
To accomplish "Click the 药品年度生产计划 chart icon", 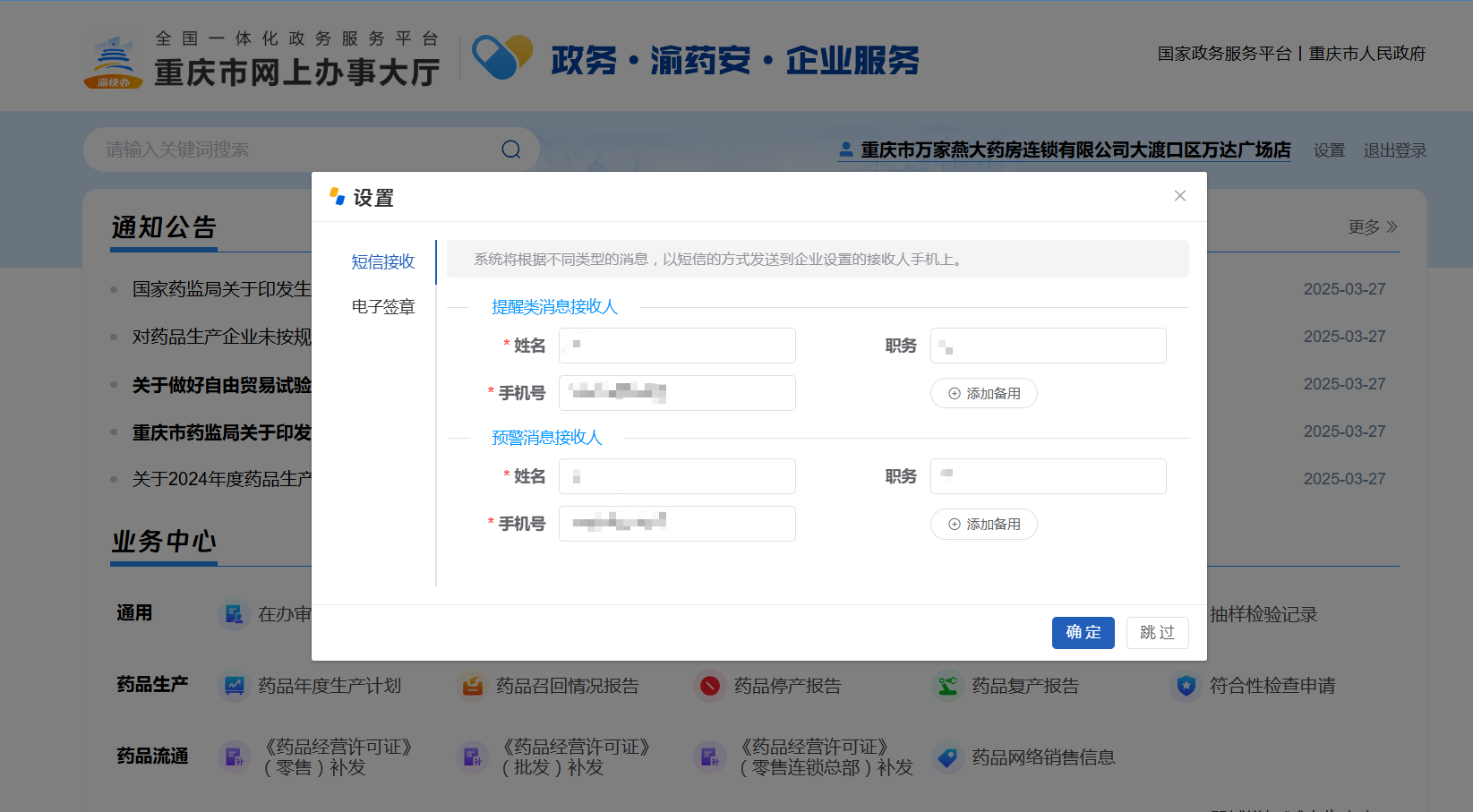I will (x=235, y=686).
